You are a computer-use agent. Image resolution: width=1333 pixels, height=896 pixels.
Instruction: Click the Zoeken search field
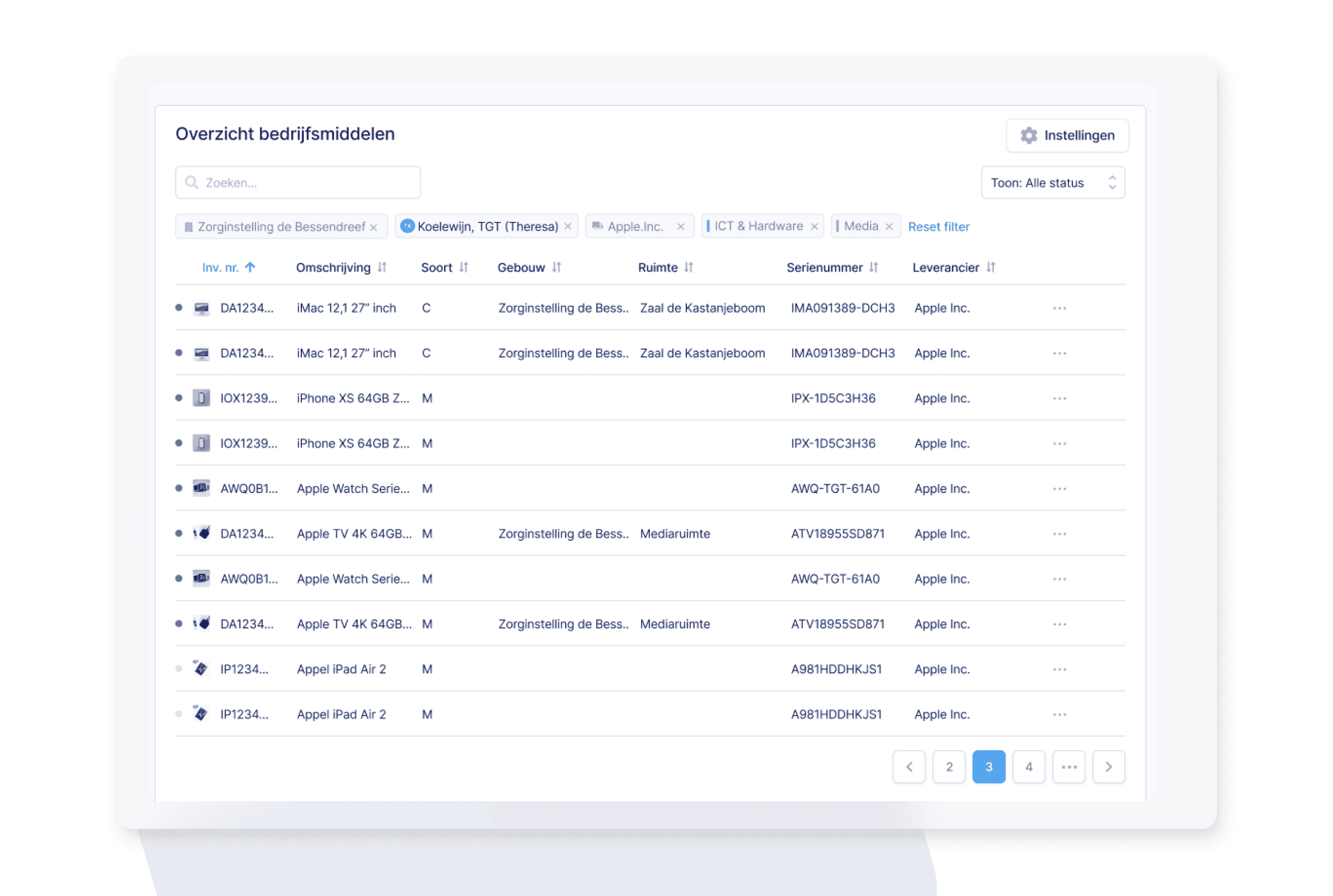coord(298,183)
